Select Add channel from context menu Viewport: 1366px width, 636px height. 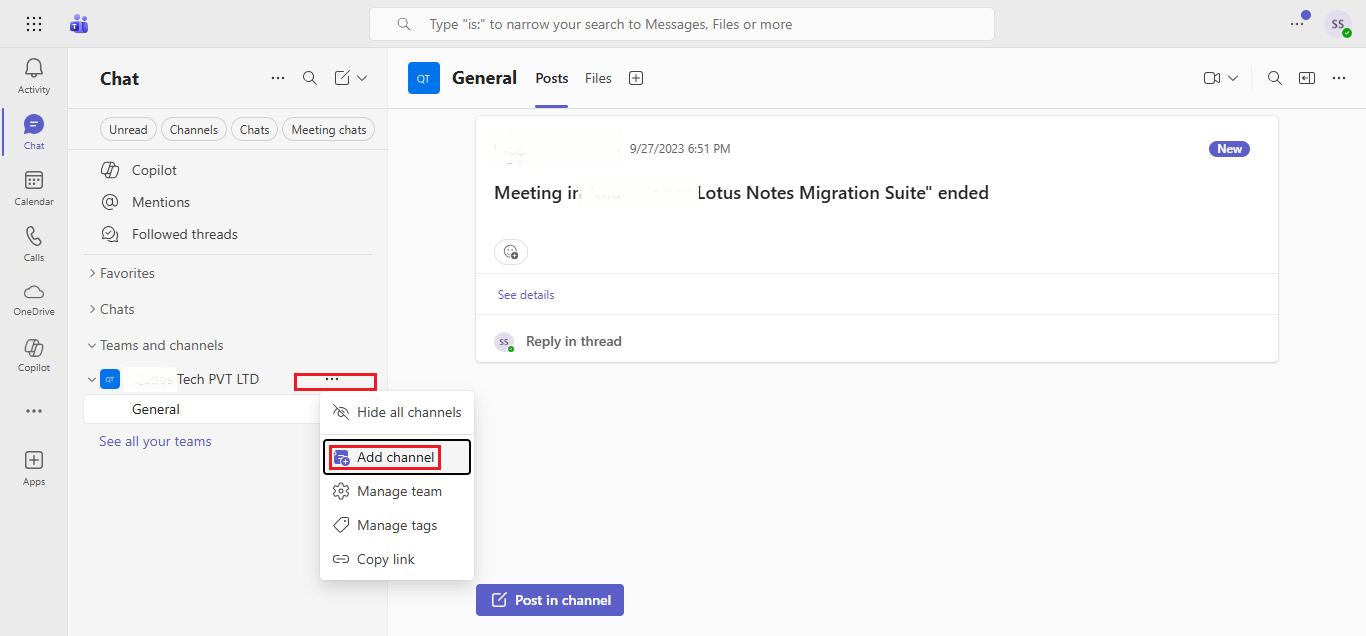pos(395,457)
